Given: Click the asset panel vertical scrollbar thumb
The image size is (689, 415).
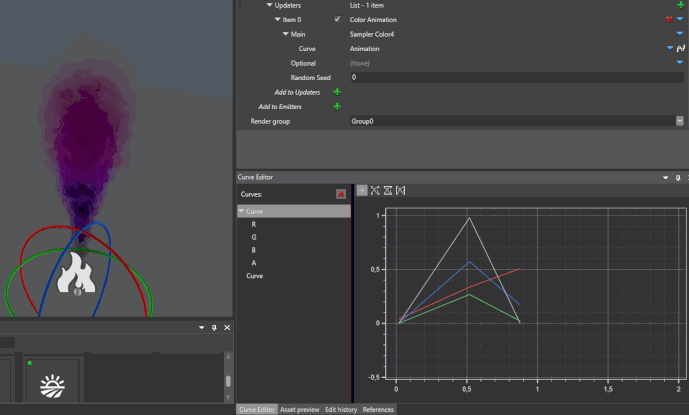Looking at the screenshot, I should pyautogui.click(x=228, y=381).
